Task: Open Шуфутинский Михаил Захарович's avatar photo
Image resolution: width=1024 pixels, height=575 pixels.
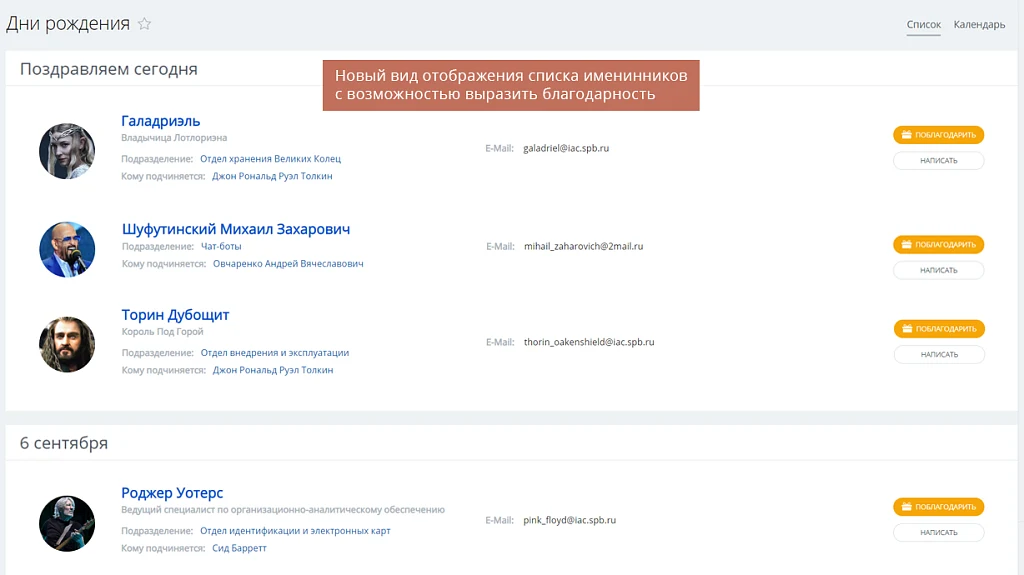Action: pos(67,250)
